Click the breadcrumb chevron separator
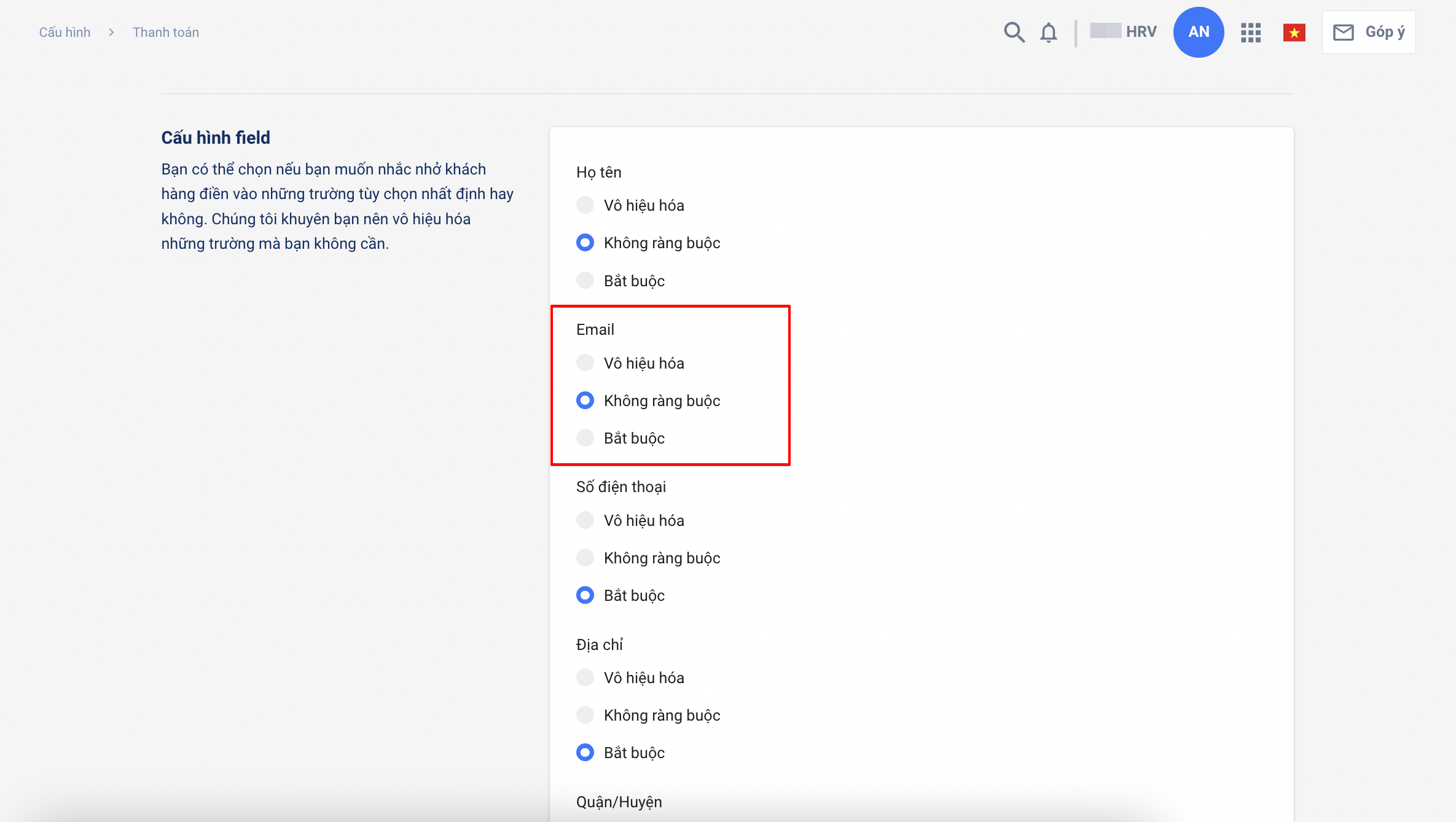The height and width of the screenshot is (822, 1456). 111,32
